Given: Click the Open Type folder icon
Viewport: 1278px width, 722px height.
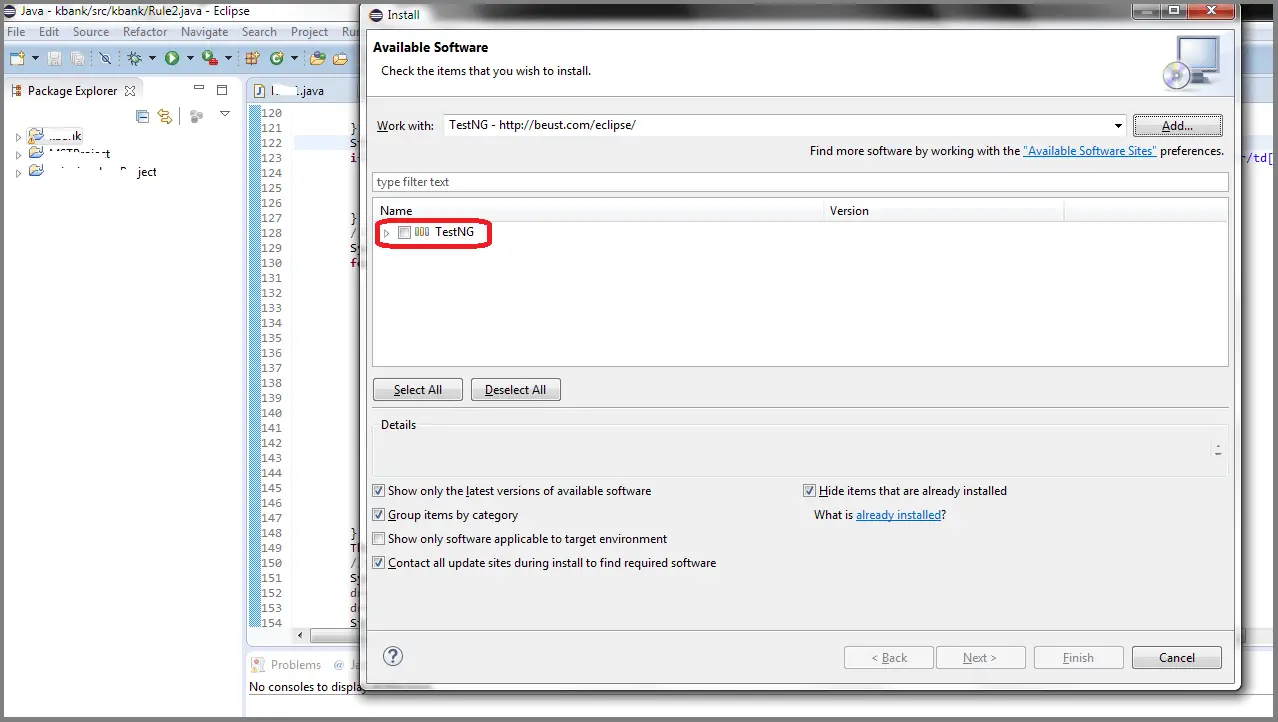Looking at the screenshot, I should (x=318, y=59).
